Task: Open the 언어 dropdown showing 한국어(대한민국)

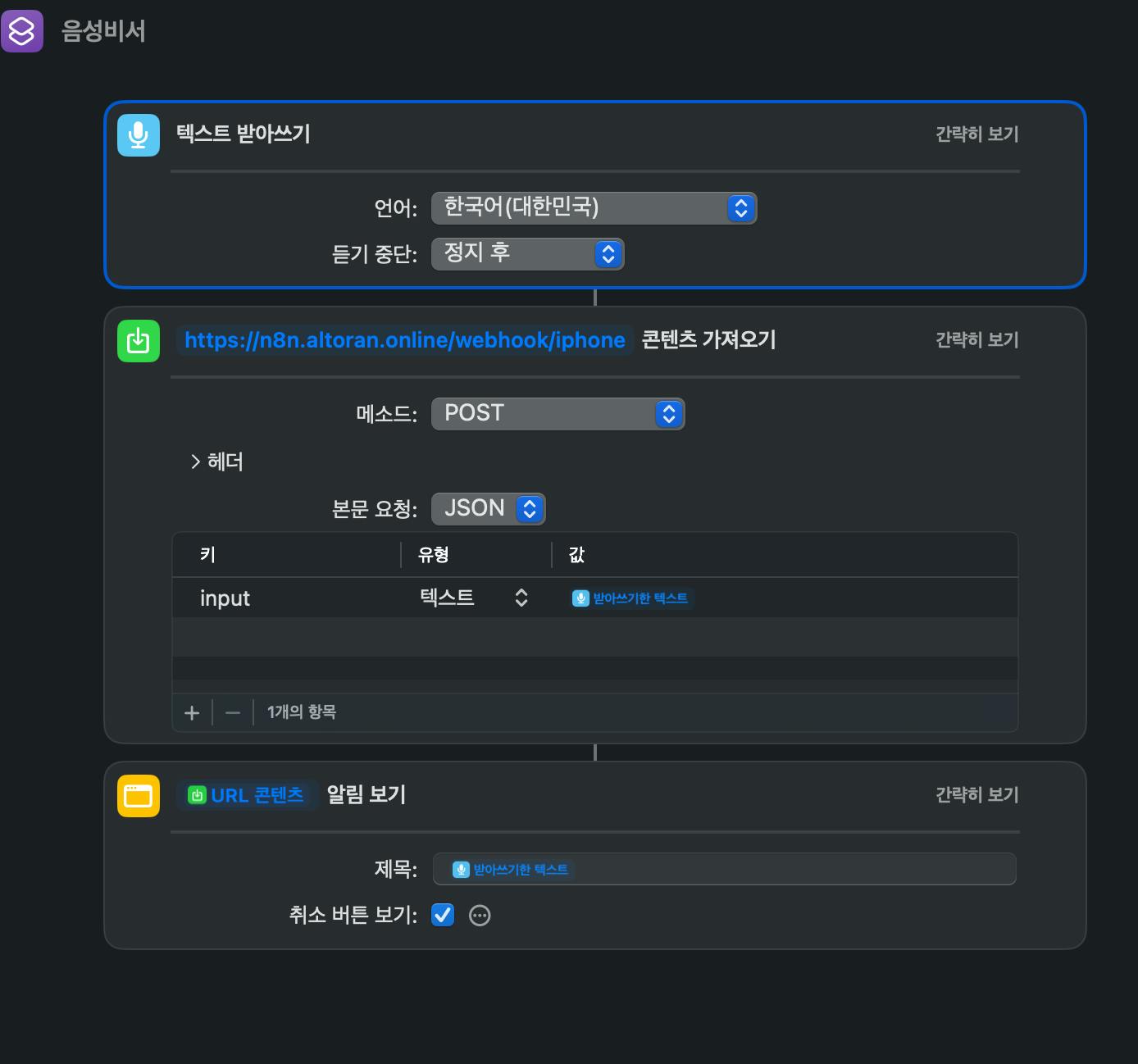Action: pyautogui.click(x=594, y=208)
